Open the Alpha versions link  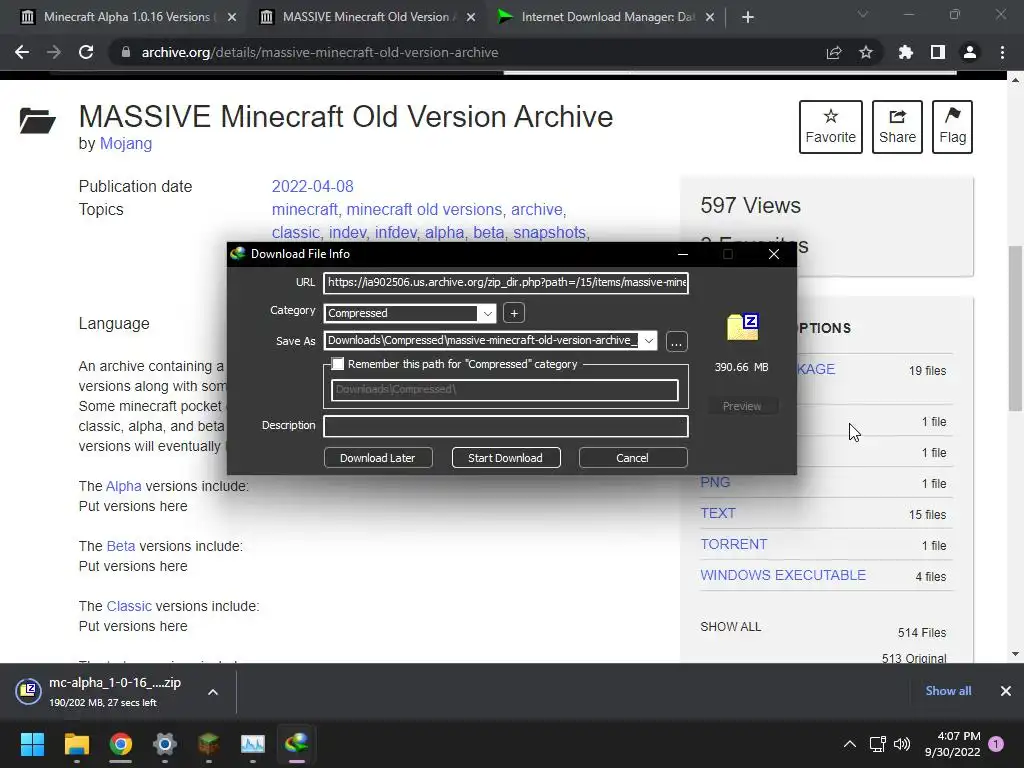pyautogui.click(x=123, y=487)
